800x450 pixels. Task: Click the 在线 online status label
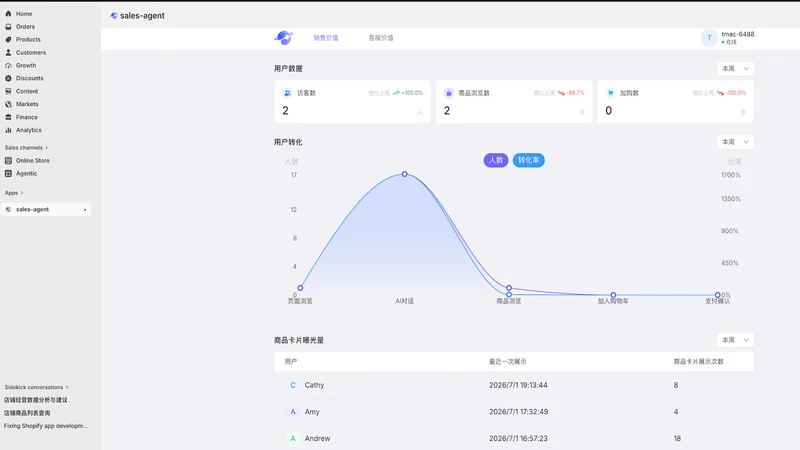tap(731, 42)
